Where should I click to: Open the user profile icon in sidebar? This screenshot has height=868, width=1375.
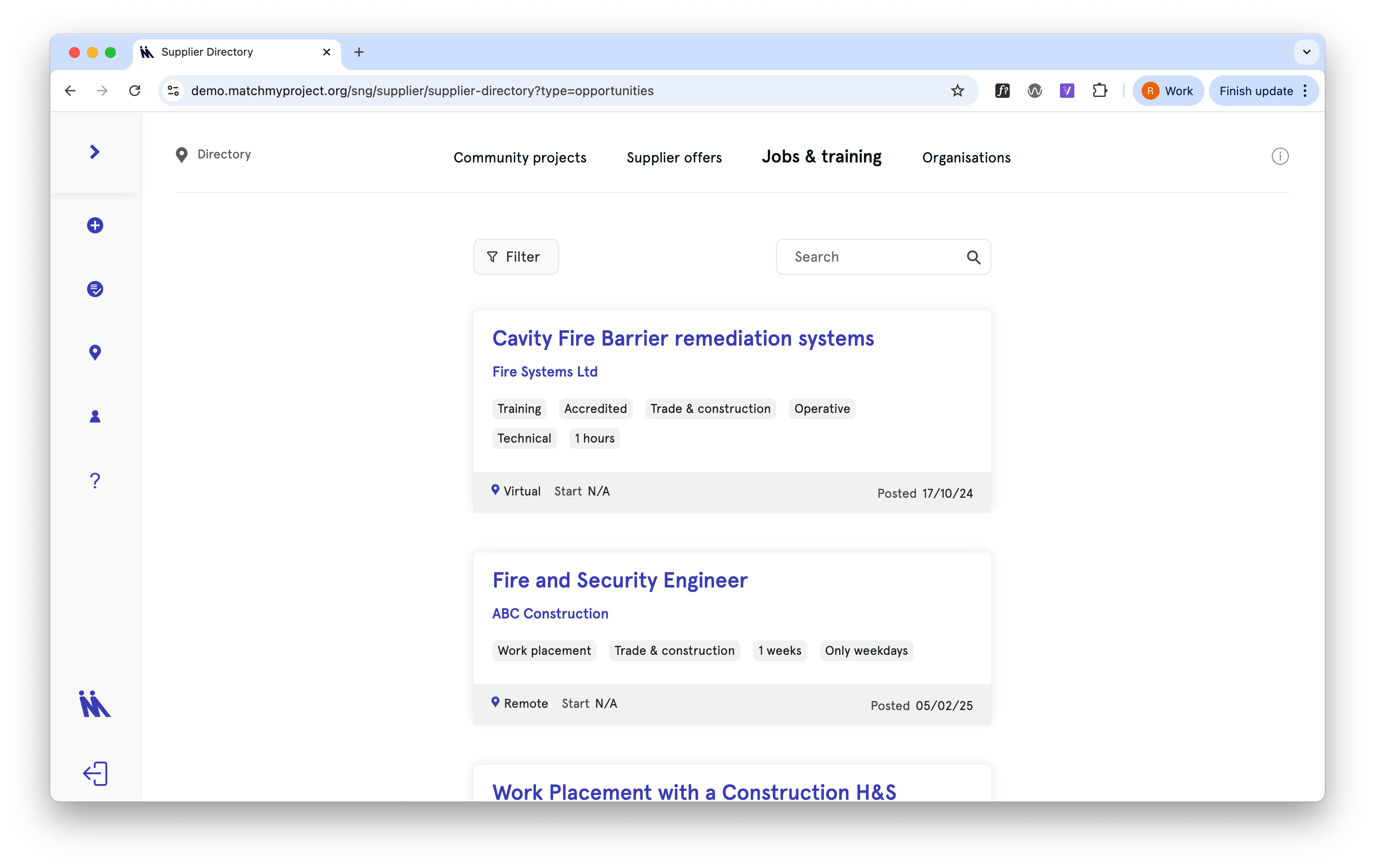(x=95, y=416)
